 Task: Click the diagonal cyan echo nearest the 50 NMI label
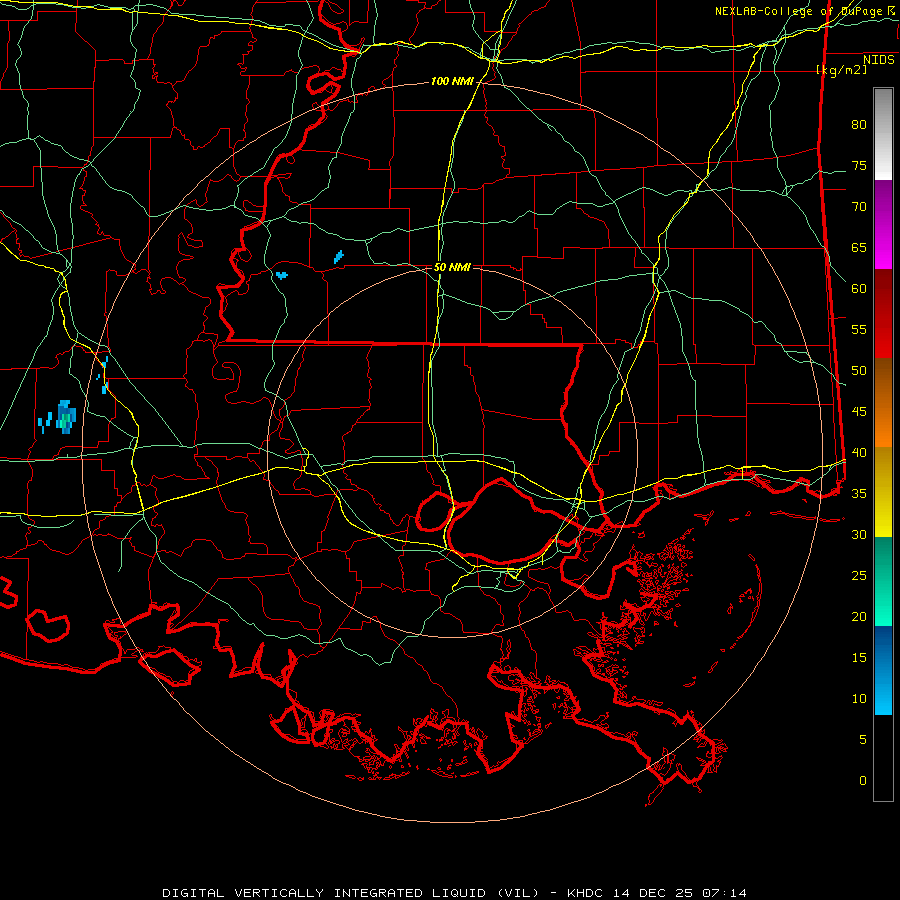point(339,257)
